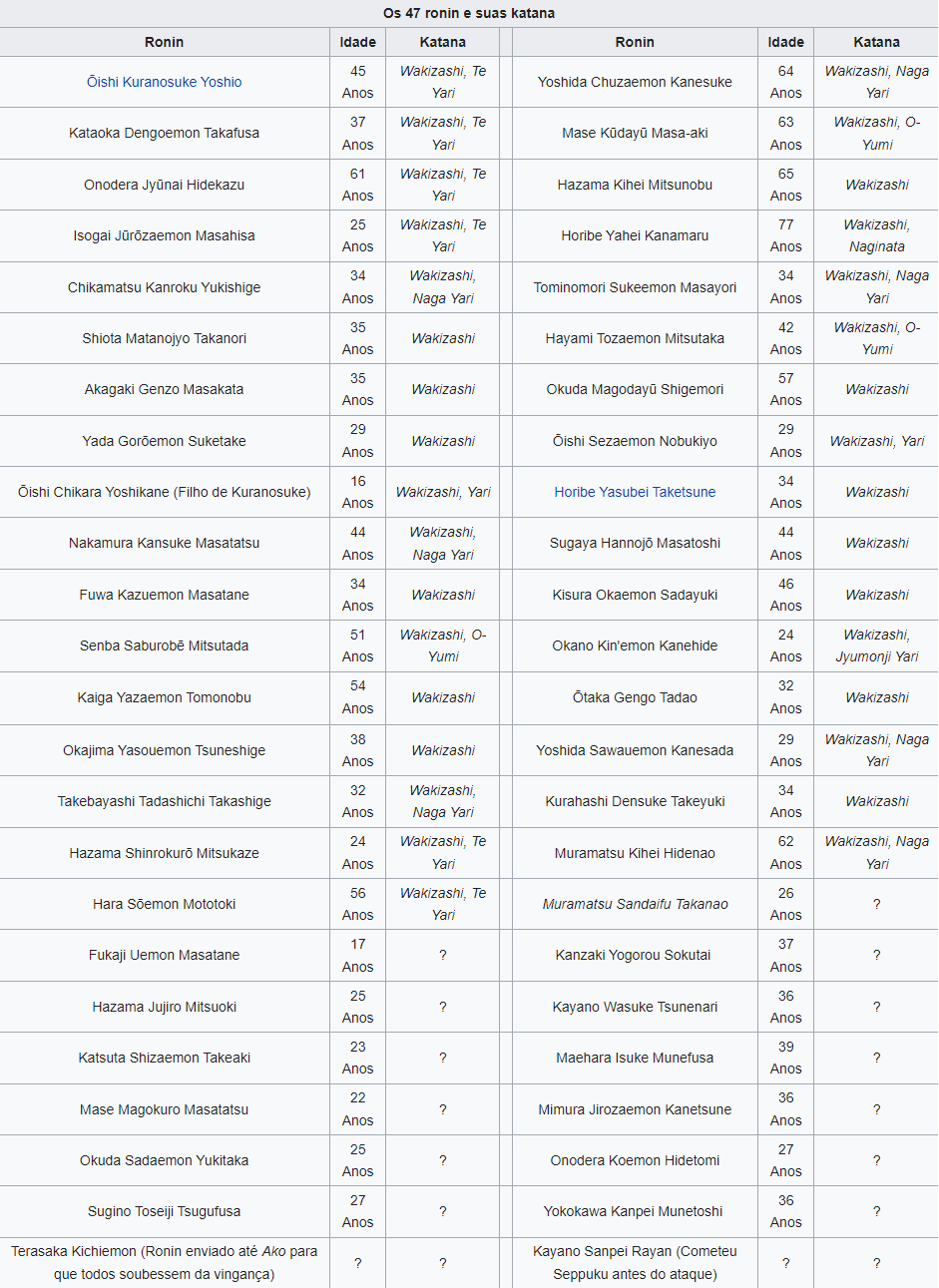The image size is (939, 1288).
Task: Click the italic name Muramatsu Sandaifu Takanao
Action: [x=635, y=904]
